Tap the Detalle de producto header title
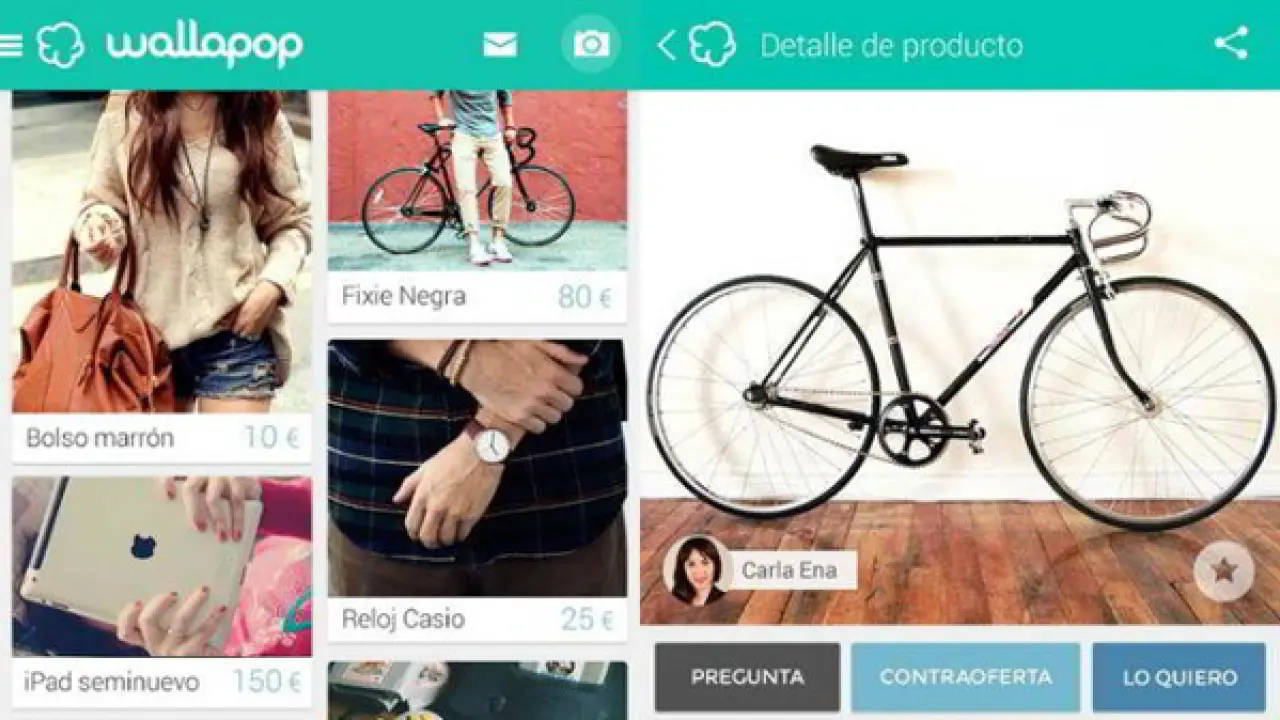Image resolution: width=1280 pixels, height=720 pixels. click(892, 46)
